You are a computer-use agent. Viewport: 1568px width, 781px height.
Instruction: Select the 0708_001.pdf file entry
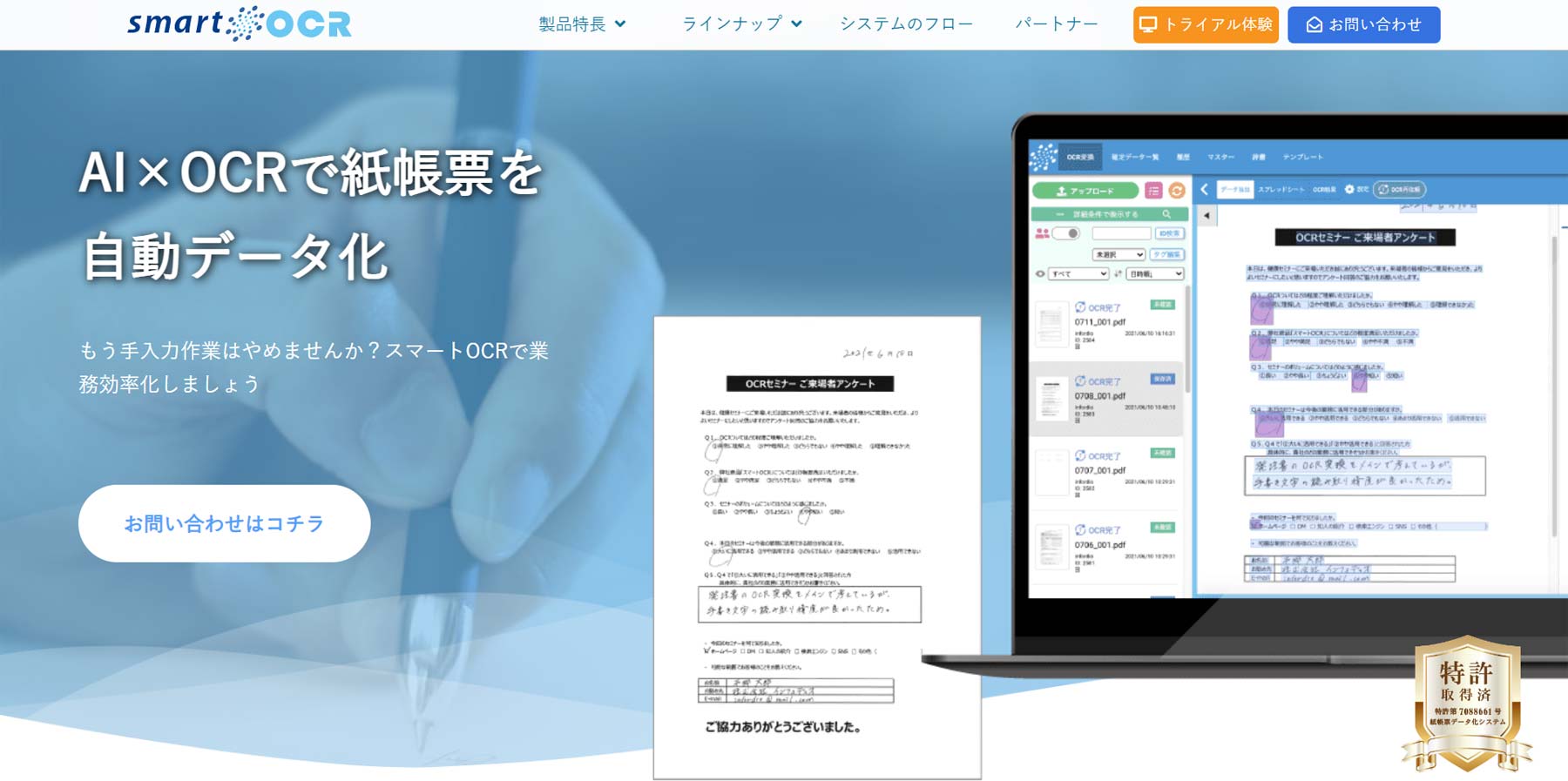coord(1106,399)
